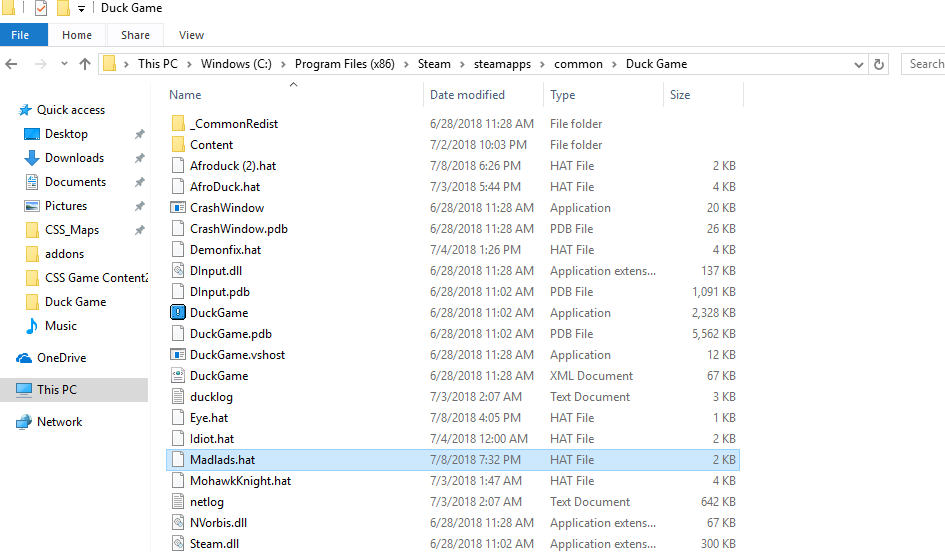
Task: Click the Back navigation arrow
Action: click(11, 64)
